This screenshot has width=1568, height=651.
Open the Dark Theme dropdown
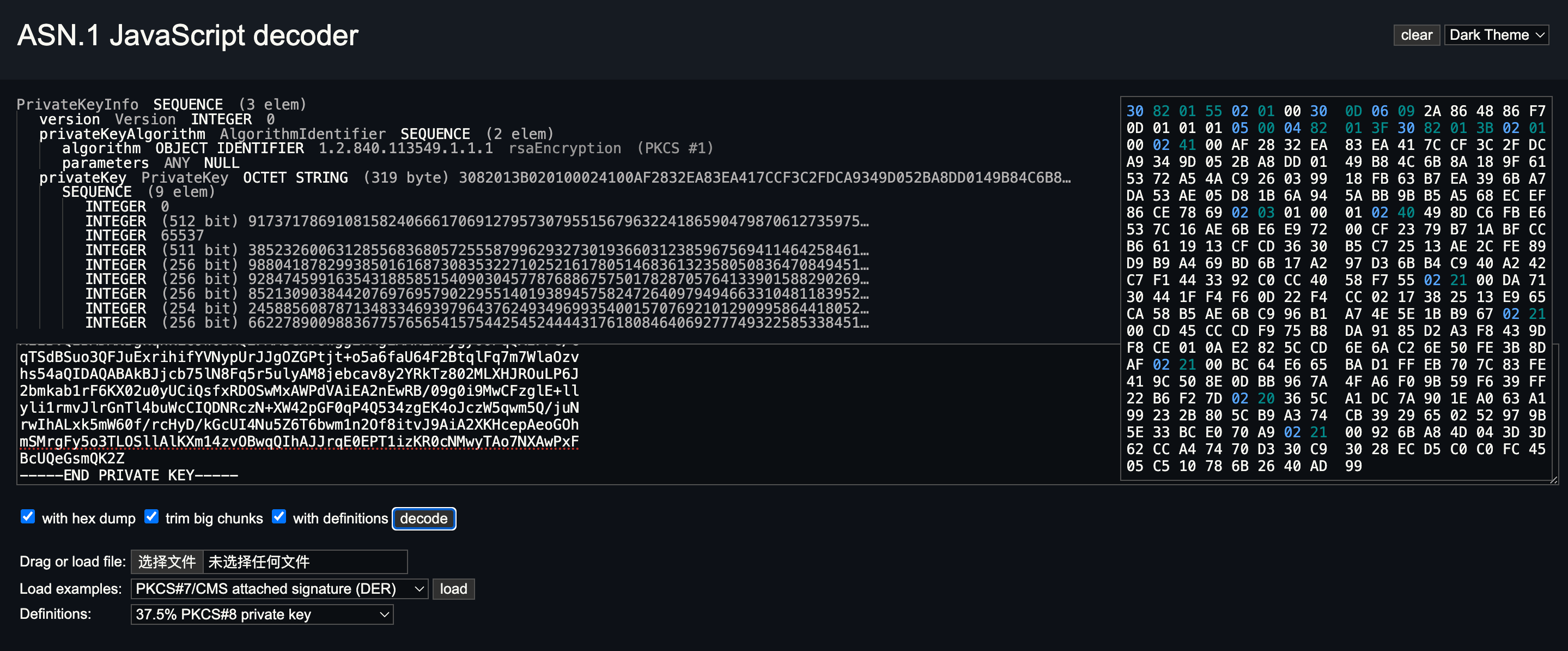click(1496, 35)
